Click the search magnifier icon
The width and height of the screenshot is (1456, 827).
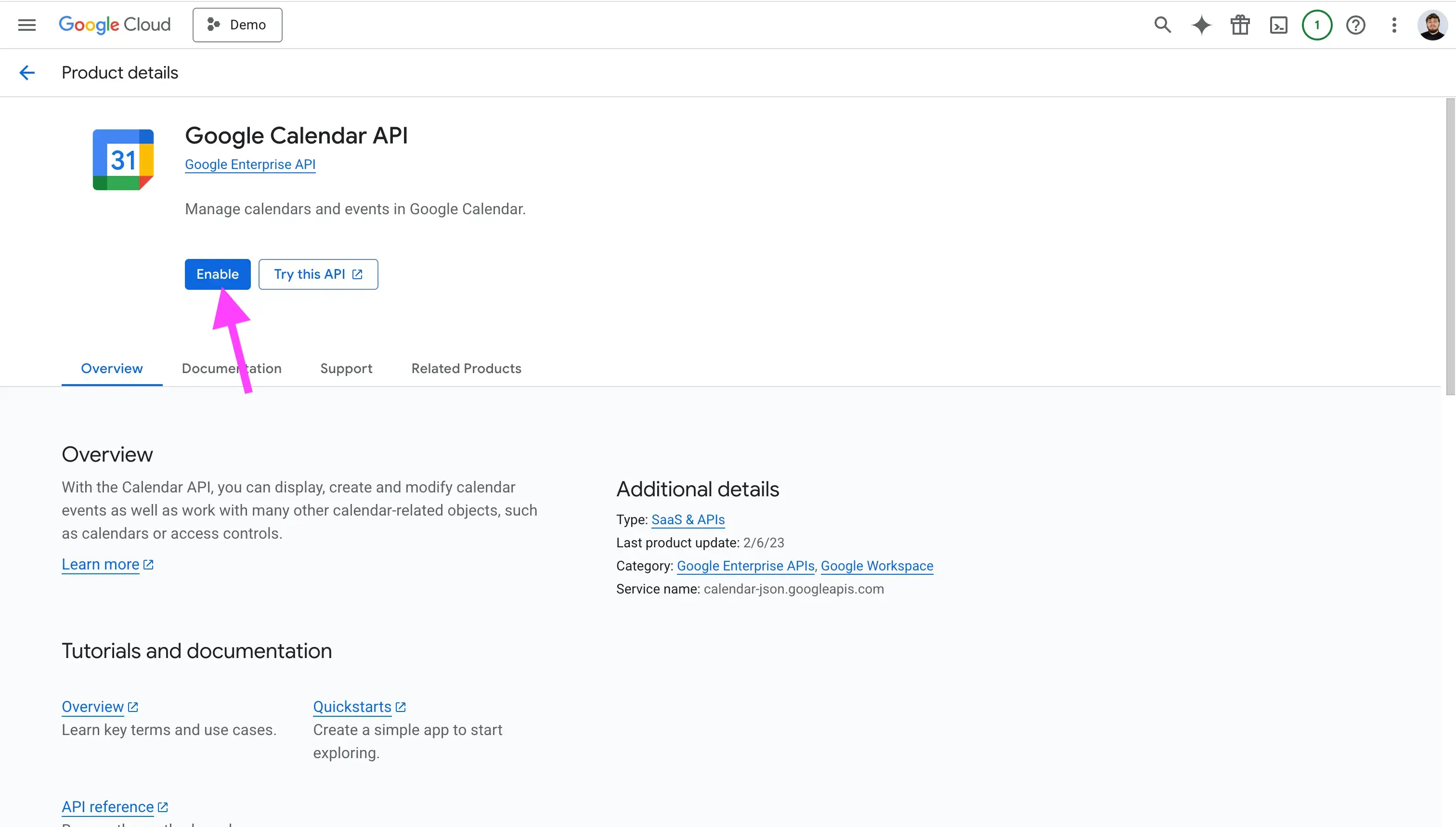click(1162, 25)
